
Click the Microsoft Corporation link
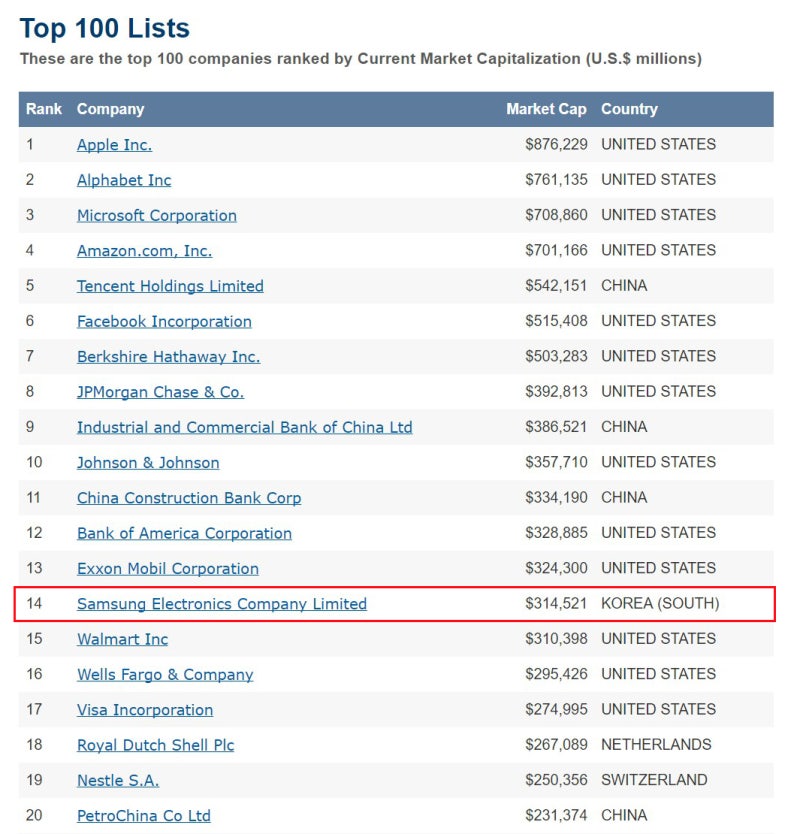(x=157, y=215)
